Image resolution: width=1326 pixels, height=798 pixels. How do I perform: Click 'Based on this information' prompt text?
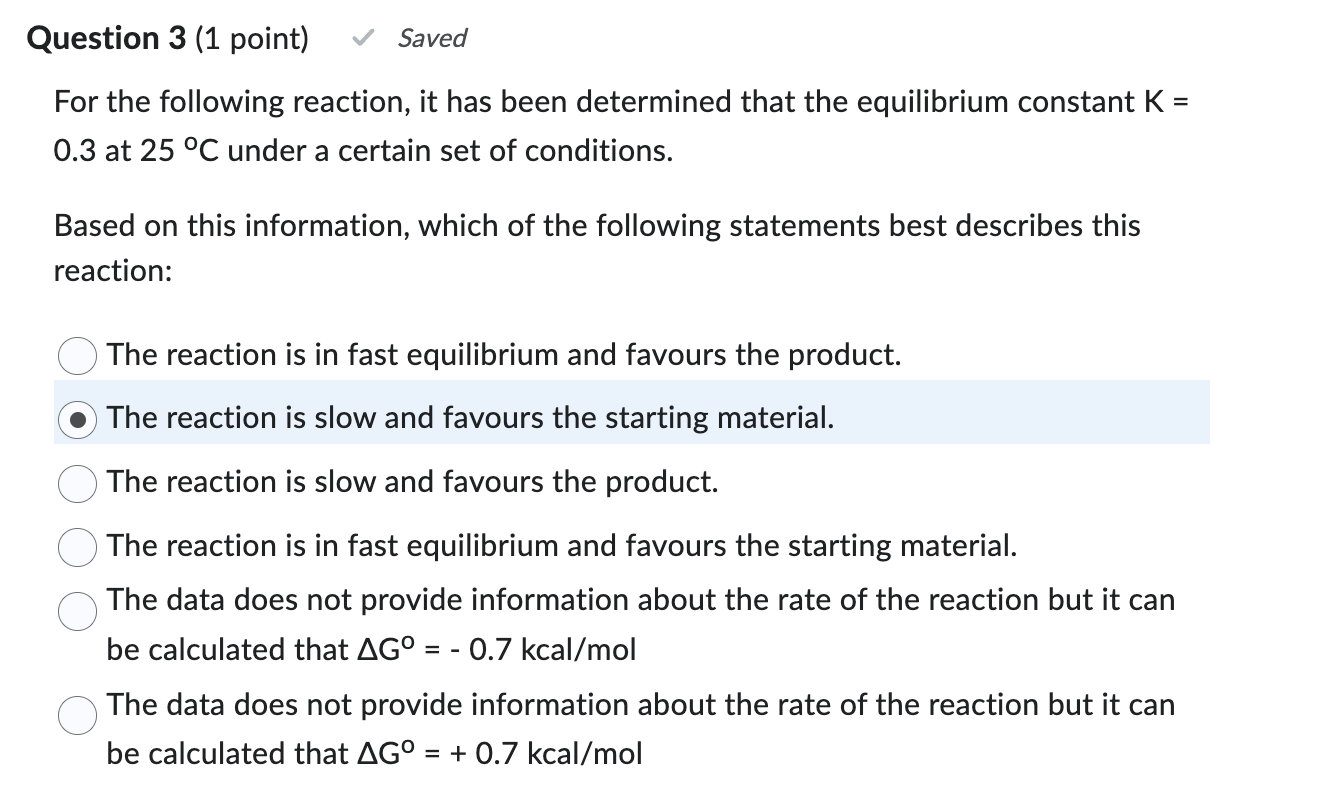pyautogui.click(x=596, y=247)
